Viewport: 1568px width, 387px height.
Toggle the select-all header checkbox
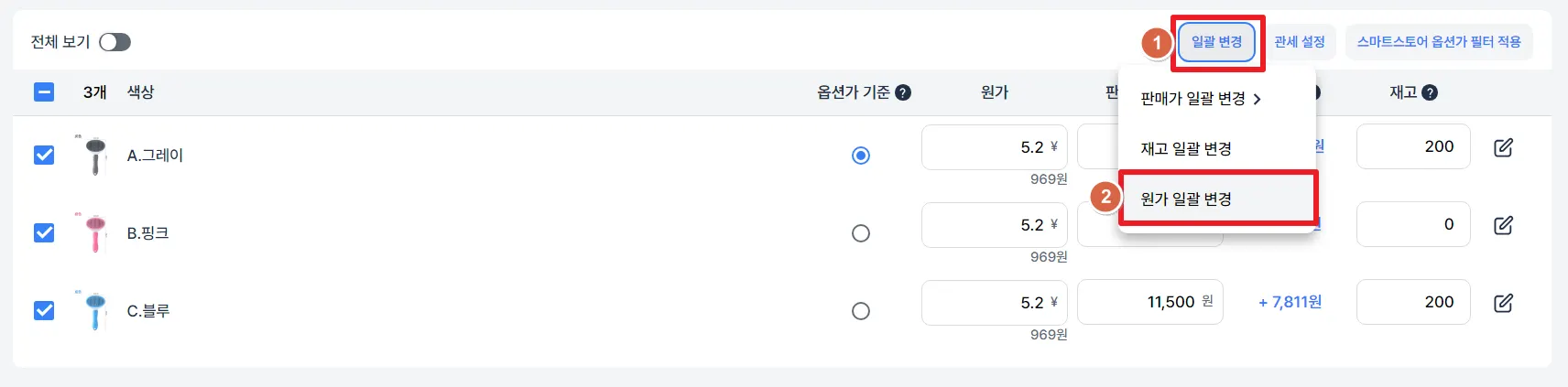pyautogui.click(x=44, y=92)
